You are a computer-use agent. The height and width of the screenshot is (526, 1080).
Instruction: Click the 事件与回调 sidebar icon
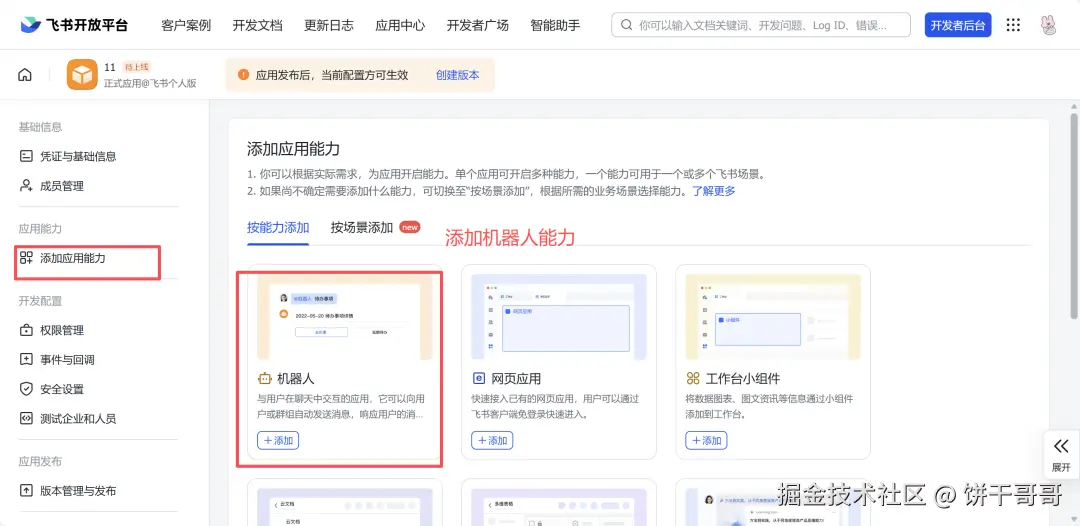(x=26, y=359)
